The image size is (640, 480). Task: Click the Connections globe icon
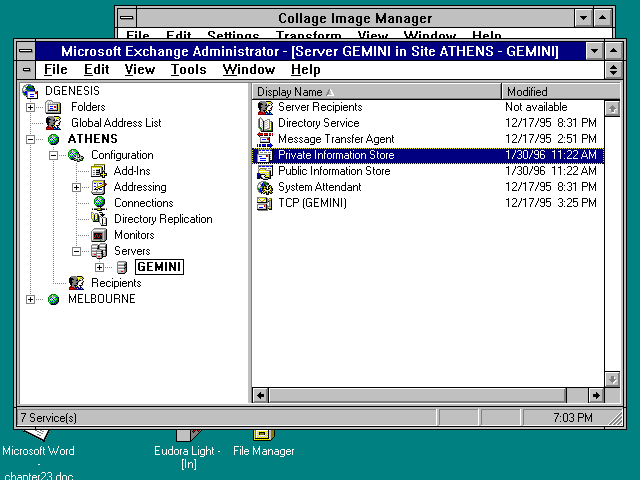click(100, 203)
